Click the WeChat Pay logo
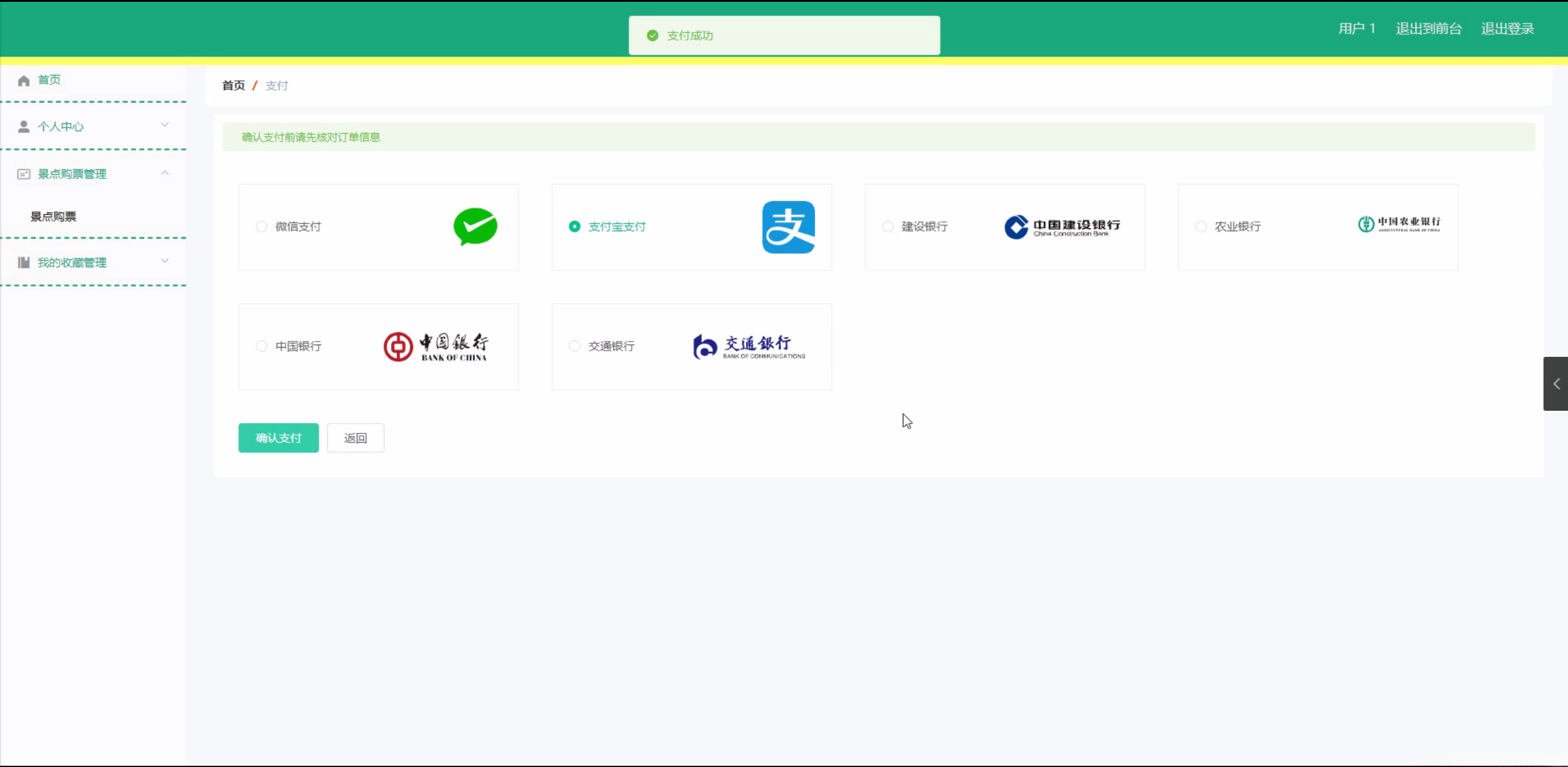The height and width of the screenshot is (767, 1568). point(475,227)
